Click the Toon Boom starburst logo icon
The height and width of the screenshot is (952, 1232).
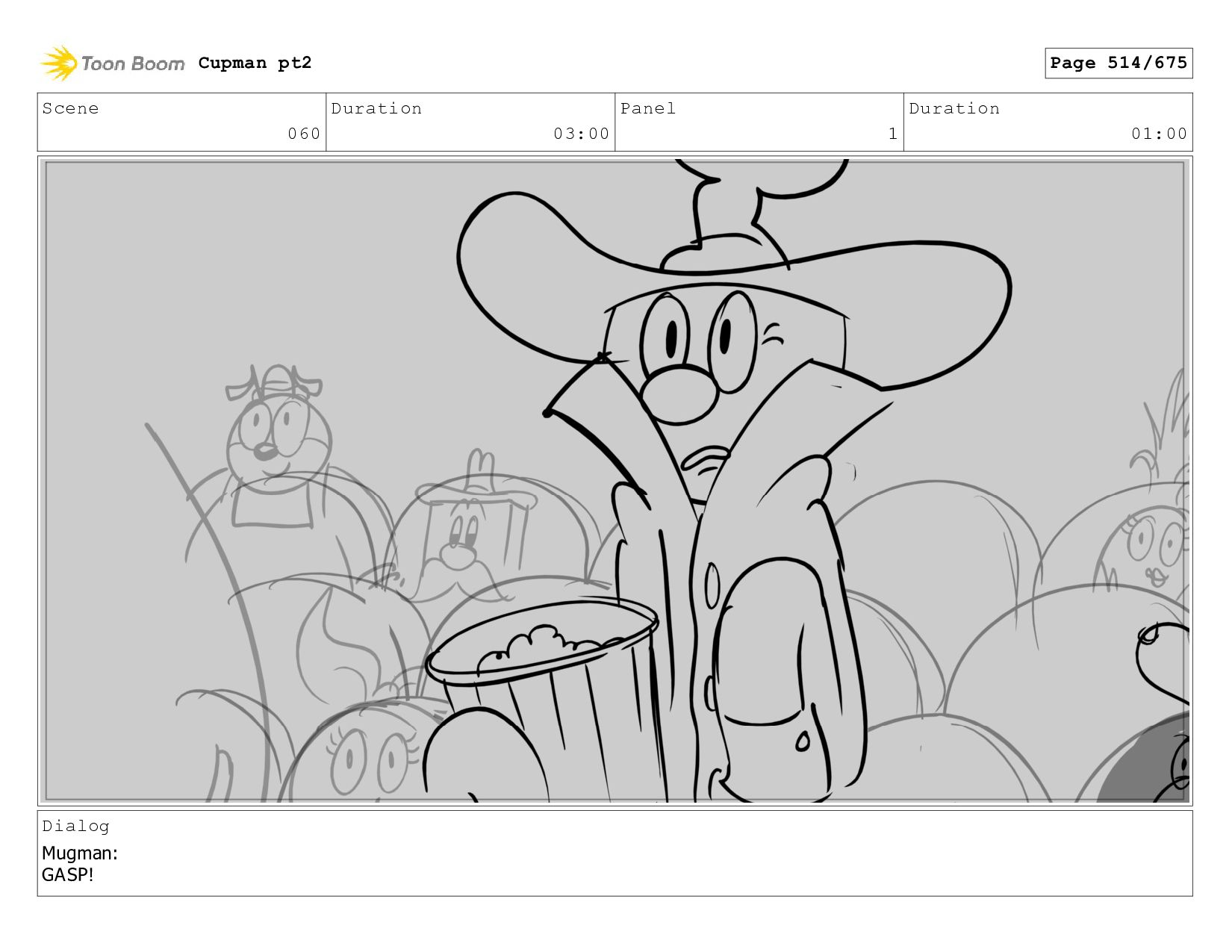[x=59, y=63]
